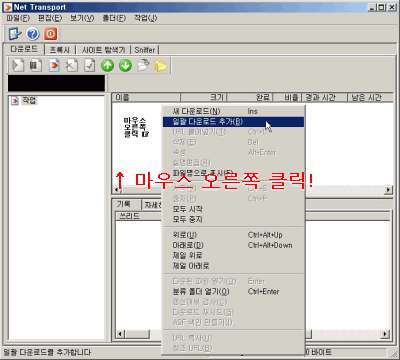Choose 아래로(D) in context menu

click(233, 245)
